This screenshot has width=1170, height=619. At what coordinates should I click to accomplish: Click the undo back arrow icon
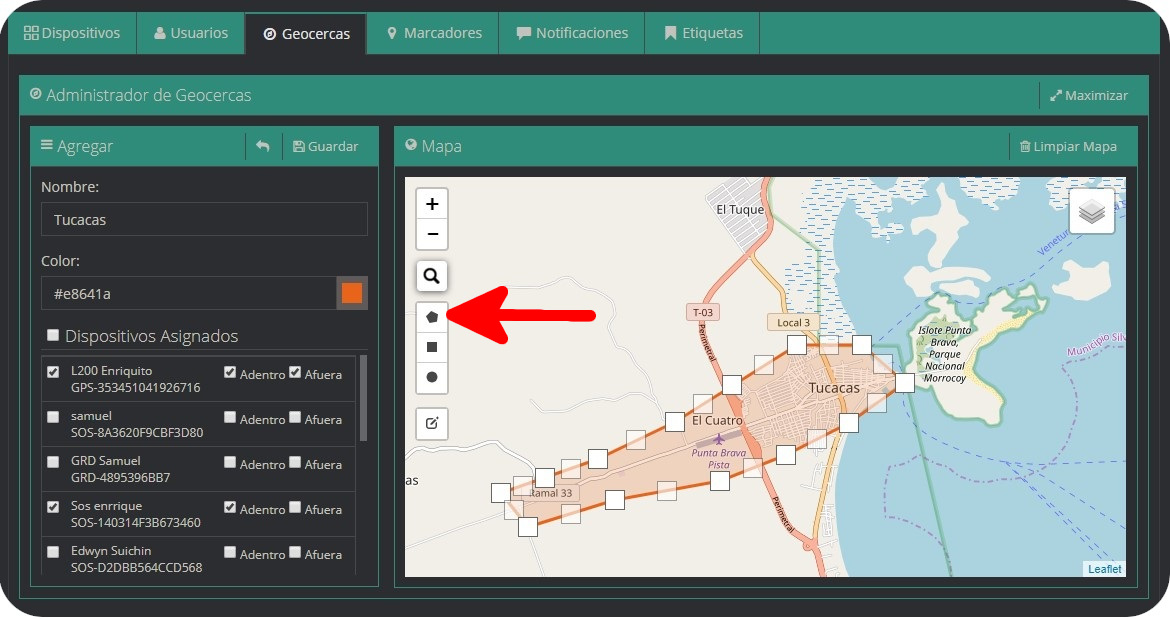click(262, 146)
